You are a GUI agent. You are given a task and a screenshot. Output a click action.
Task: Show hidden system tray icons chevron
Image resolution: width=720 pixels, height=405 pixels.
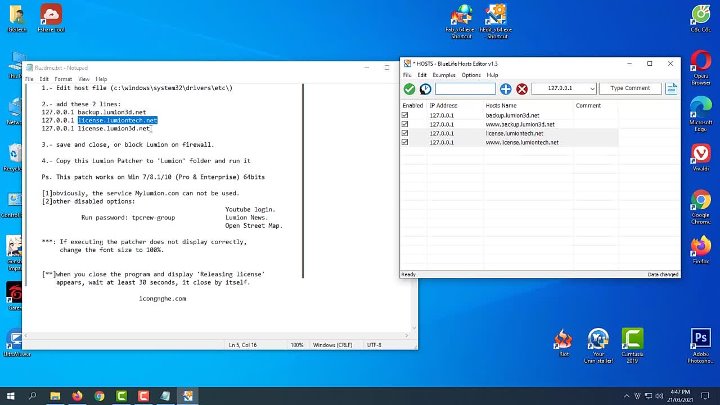626,396
